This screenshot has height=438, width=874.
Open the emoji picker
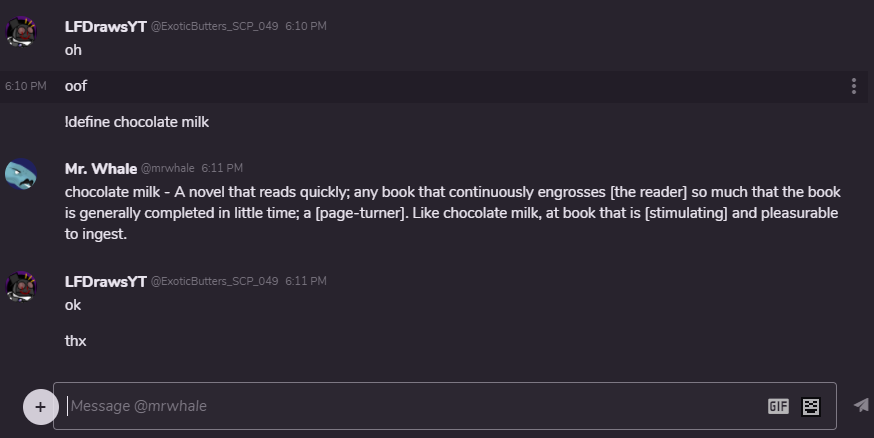(x=811, y=406)
